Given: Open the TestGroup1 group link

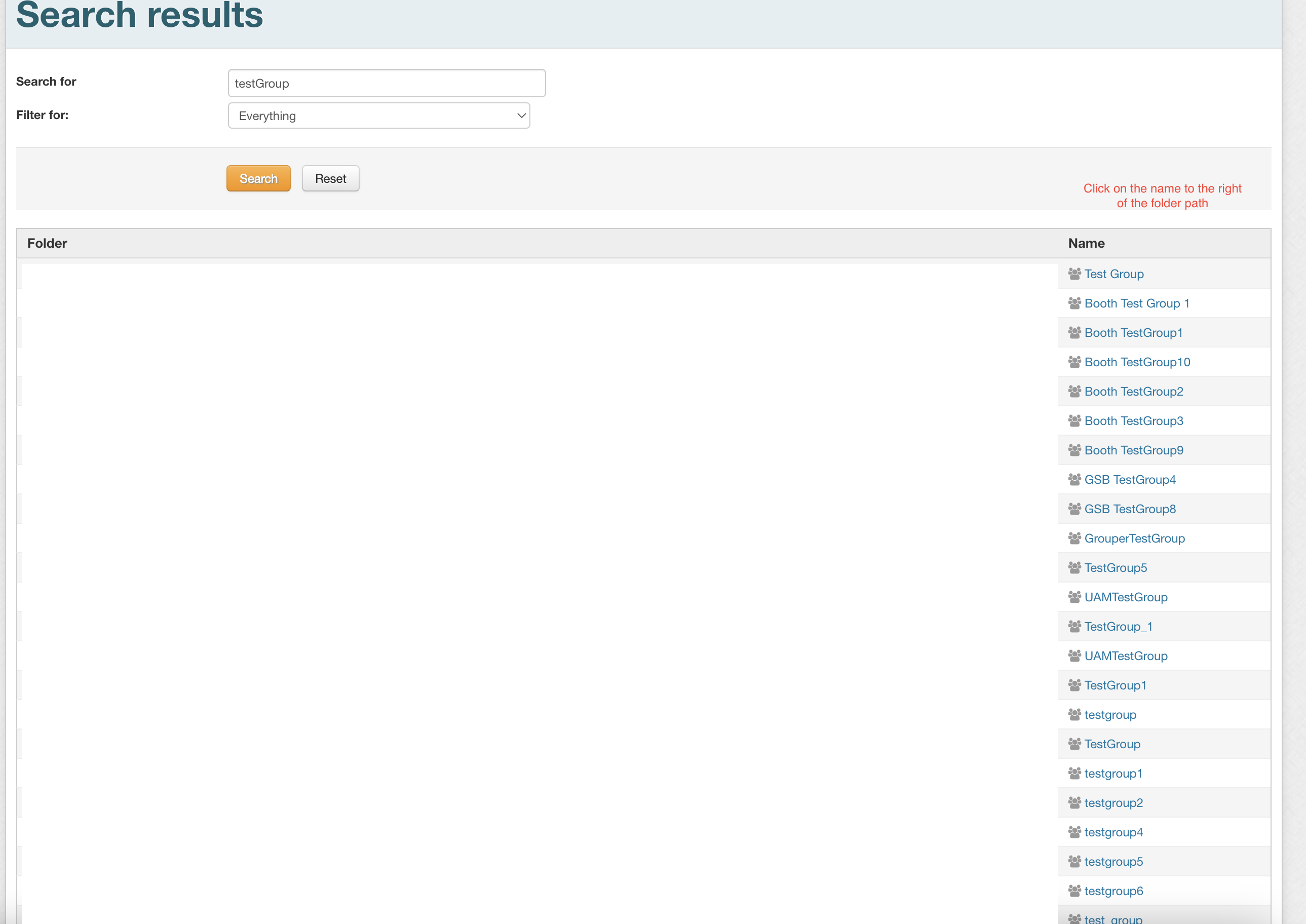Looking at the screenshot, I should tap(1115, 685).
